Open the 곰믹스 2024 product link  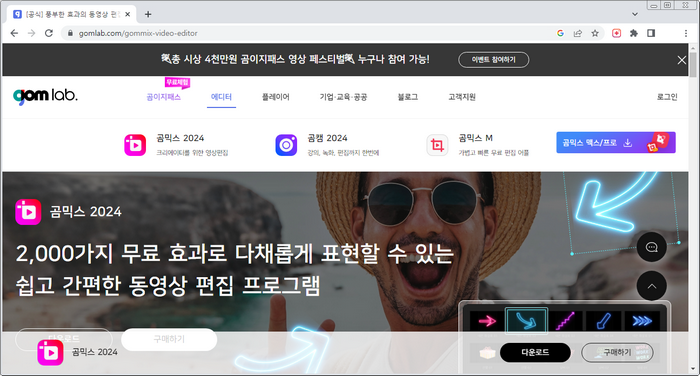click(180, 138)
